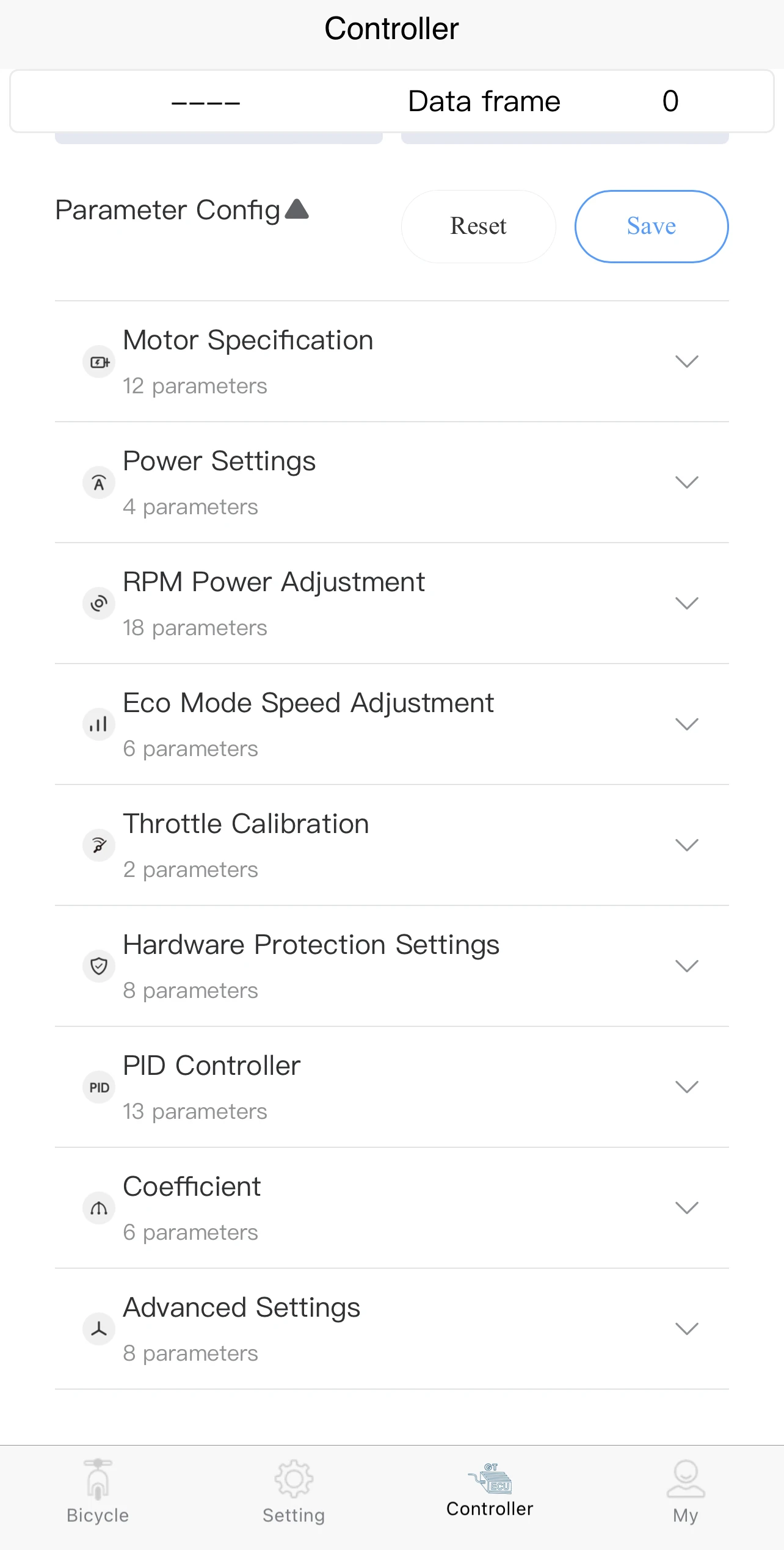Save the parameter configuration
The height and width of the screenshot is (1550, 784).
(651, 227)
